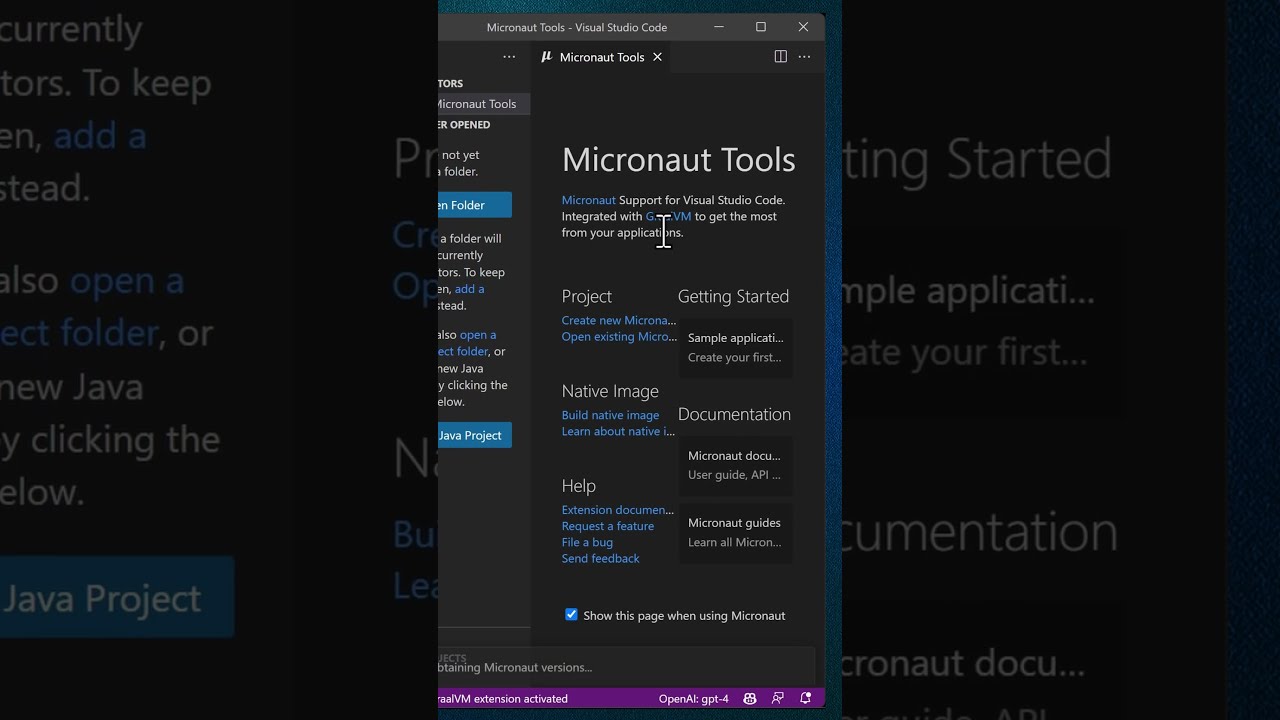Screen dimensions: 1280x720
Task: Open the GraalVM link in description
Action: [x=668, y=216]
